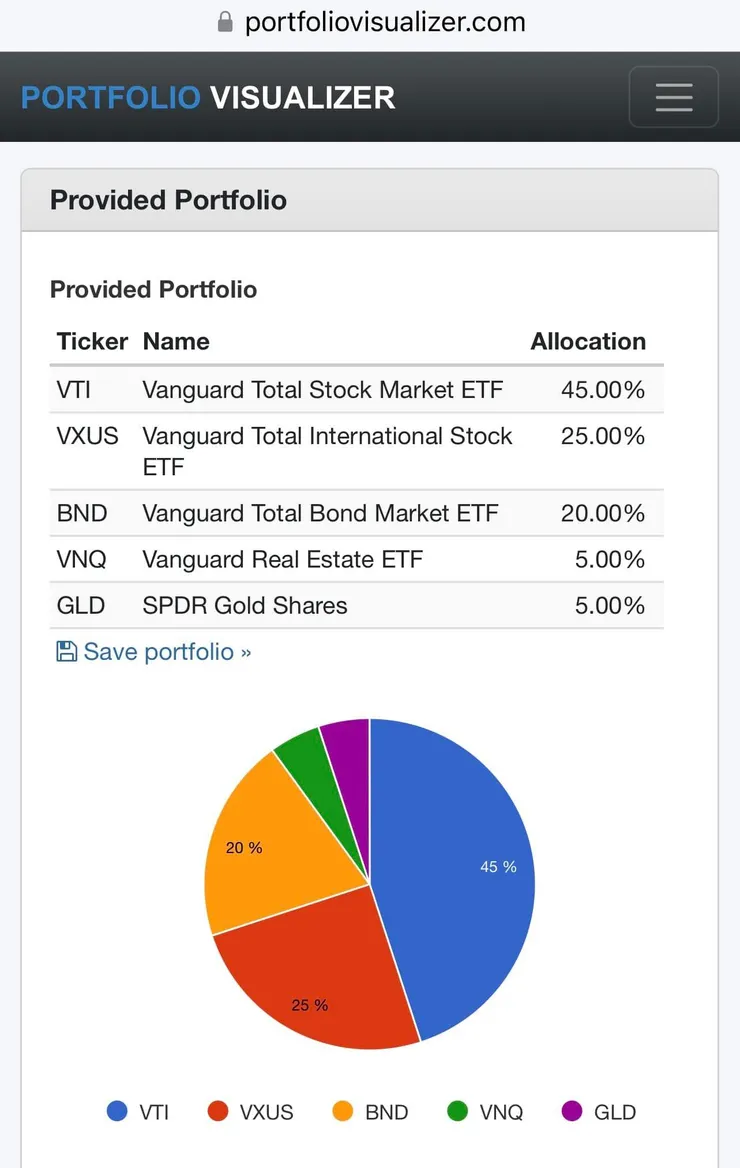
Task: Click the blue VTI legend dot
Action: [118, 1111]
